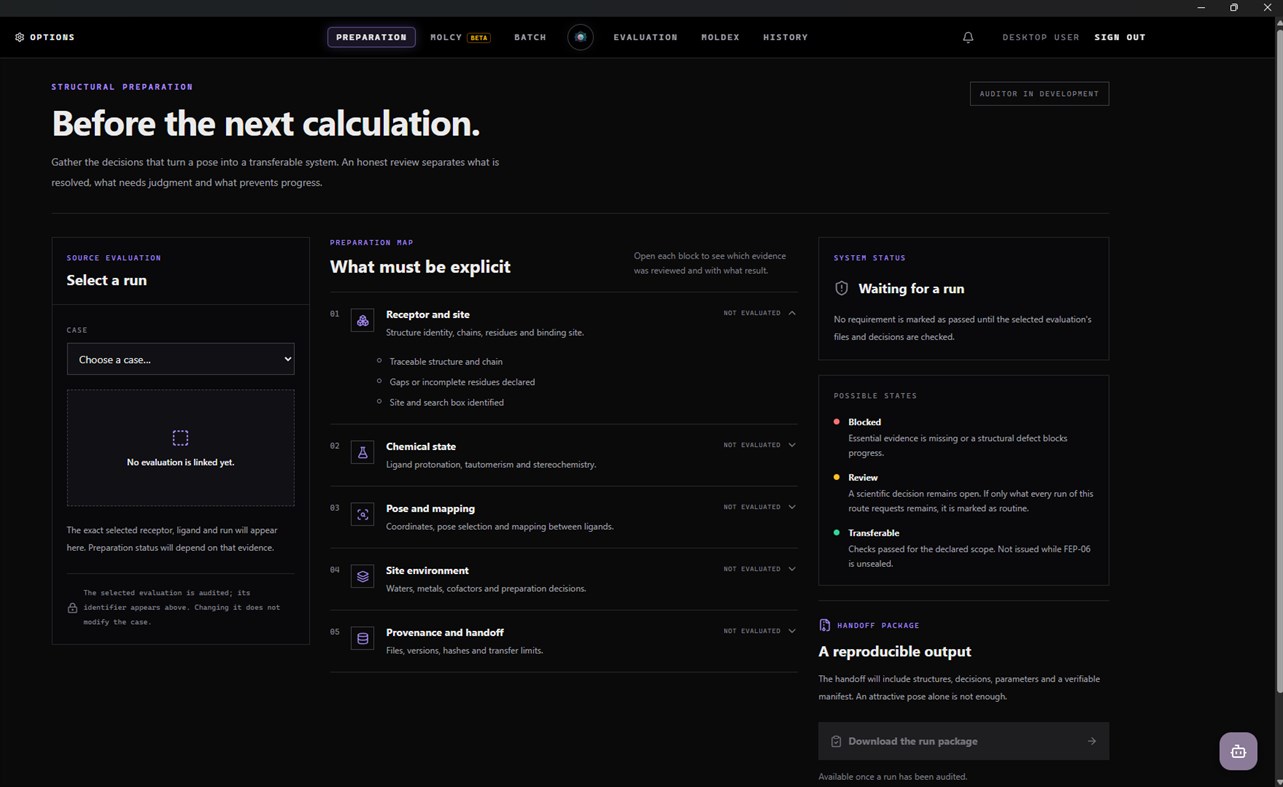Open notifications bell icon
The height and width of the screenshot is (787, 1283).
(x=968, y=37)
